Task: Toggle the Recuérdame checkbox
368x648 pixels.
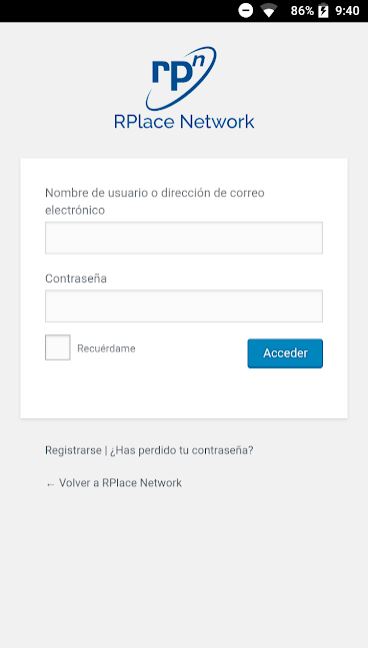Action: tap(58, 348)
